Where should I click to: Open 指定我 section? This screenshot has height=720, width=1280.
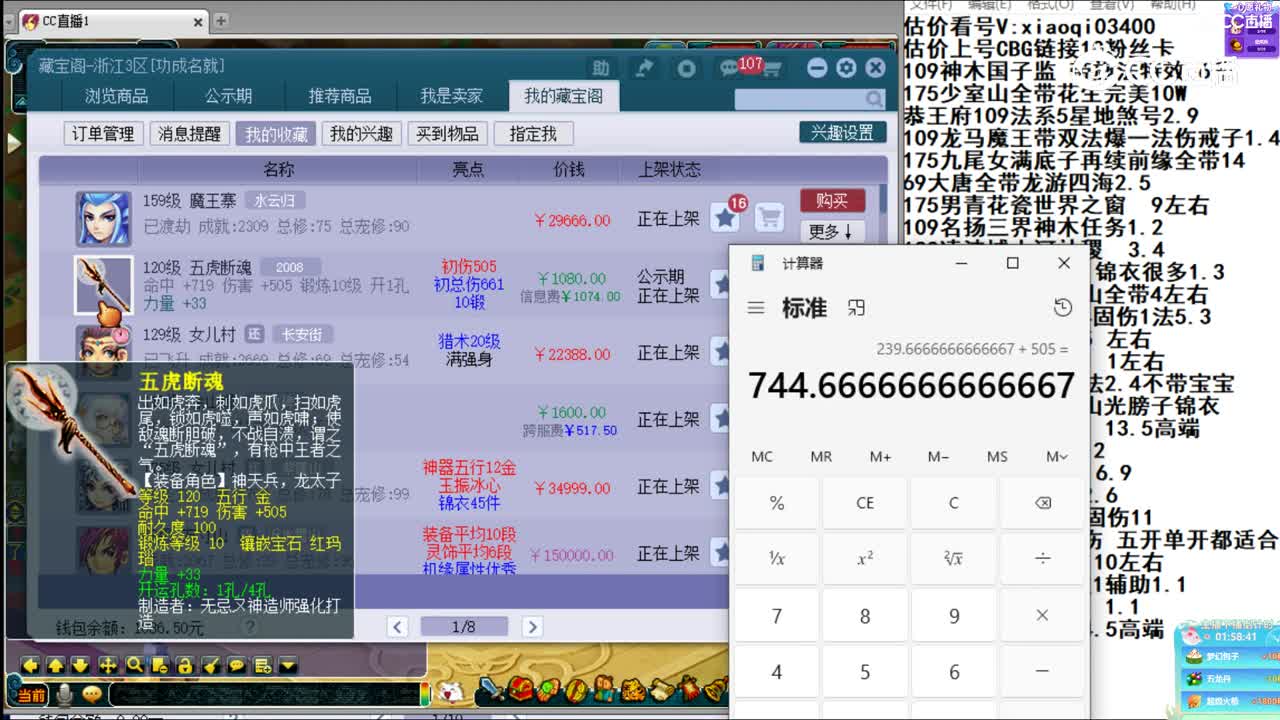coord(532,134)
